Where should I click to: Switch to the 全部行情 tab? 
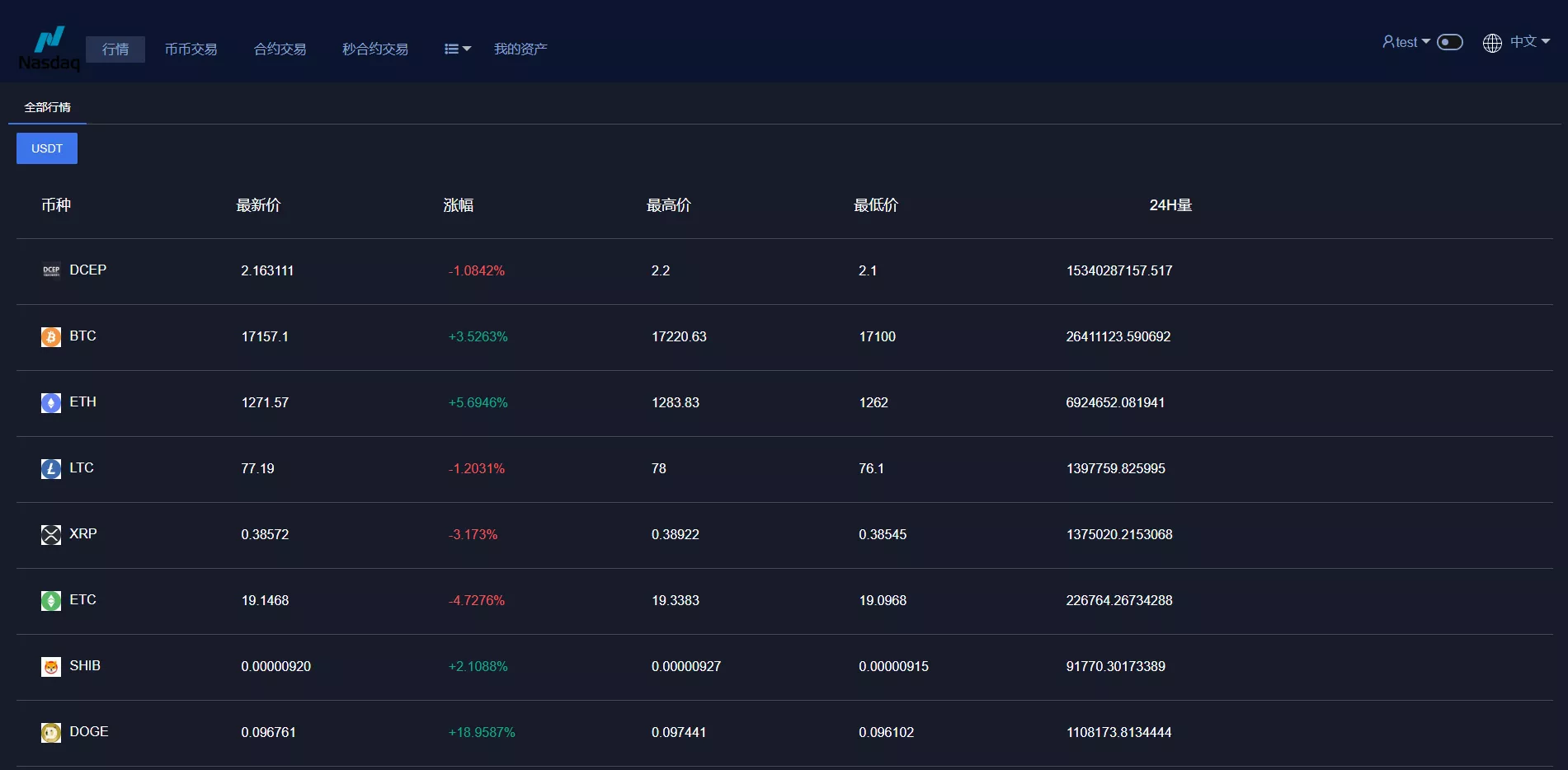(47, 107)
